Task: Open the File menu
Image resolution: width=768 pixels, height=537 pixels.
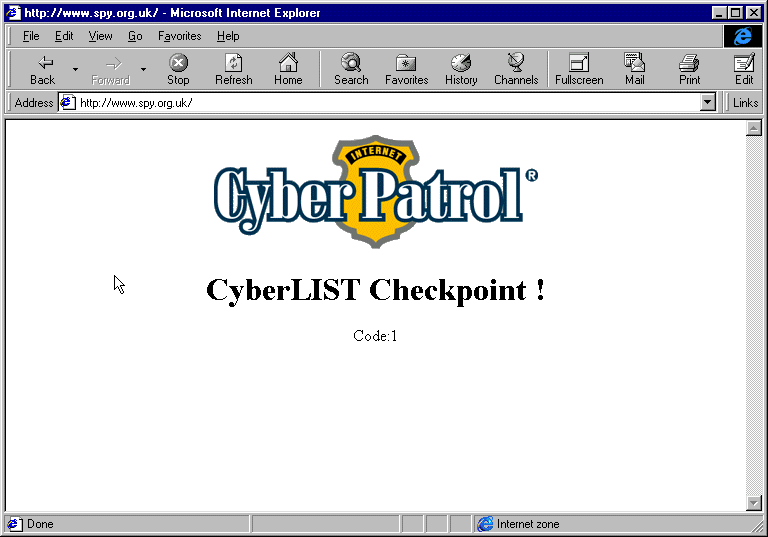Action: pyautogui.click(x=31, y=36)
